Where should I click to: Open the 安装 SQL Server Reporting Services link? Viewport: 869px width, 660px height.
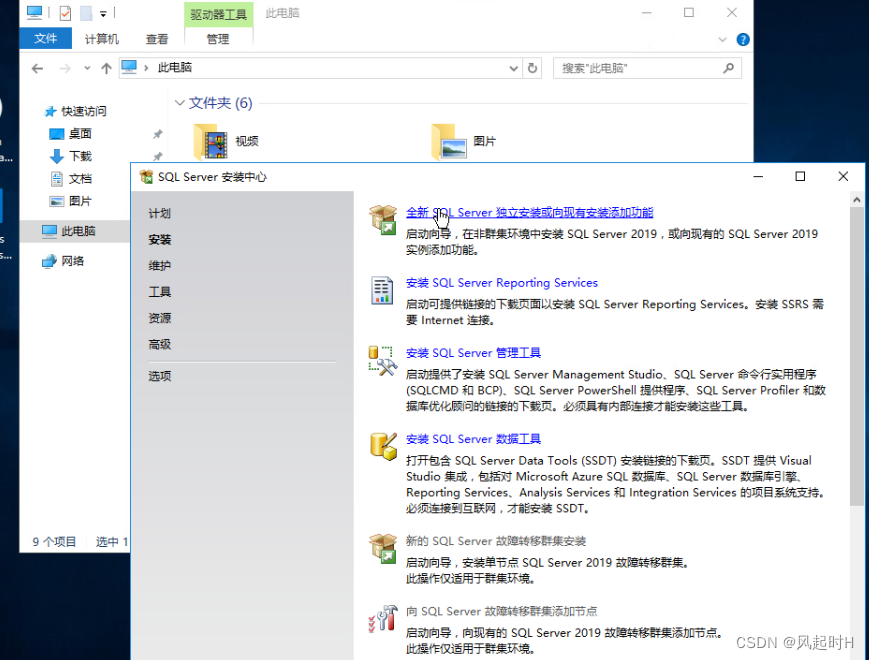[x=501, y=283]
